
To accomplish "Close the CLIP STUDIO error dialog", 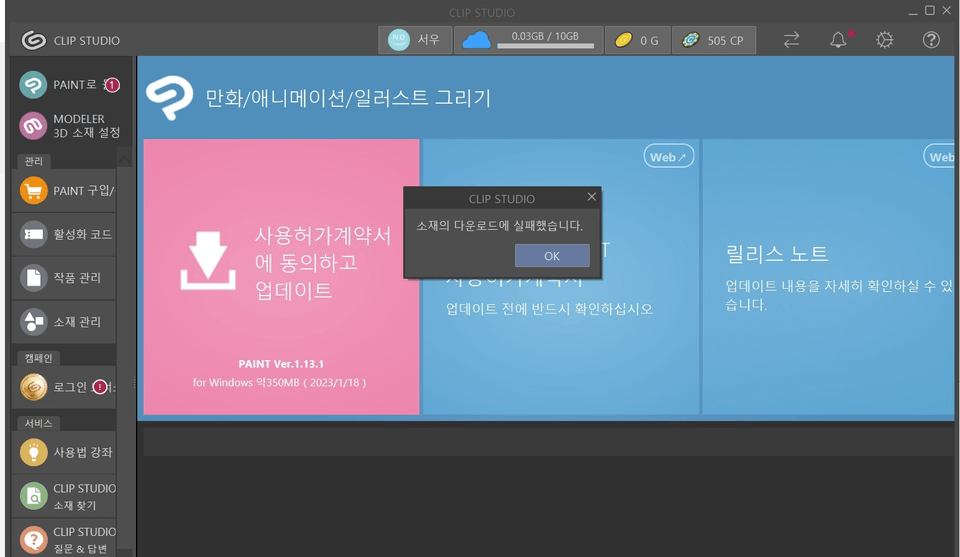I will click(591, 196).
